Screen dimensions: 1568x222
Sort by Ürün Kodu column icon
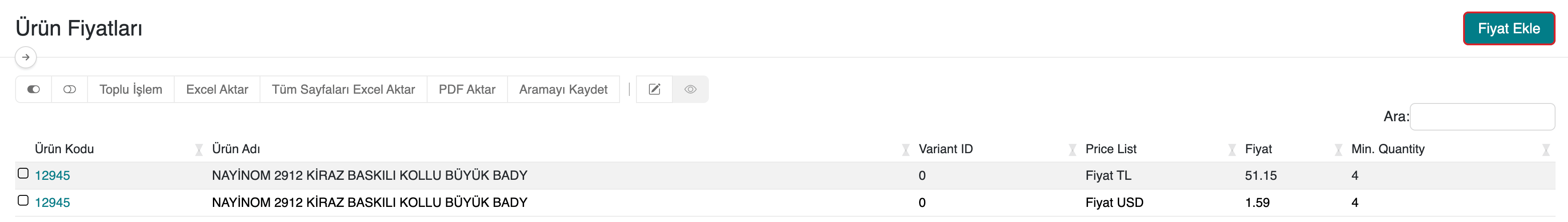click(x=198, y=150)
